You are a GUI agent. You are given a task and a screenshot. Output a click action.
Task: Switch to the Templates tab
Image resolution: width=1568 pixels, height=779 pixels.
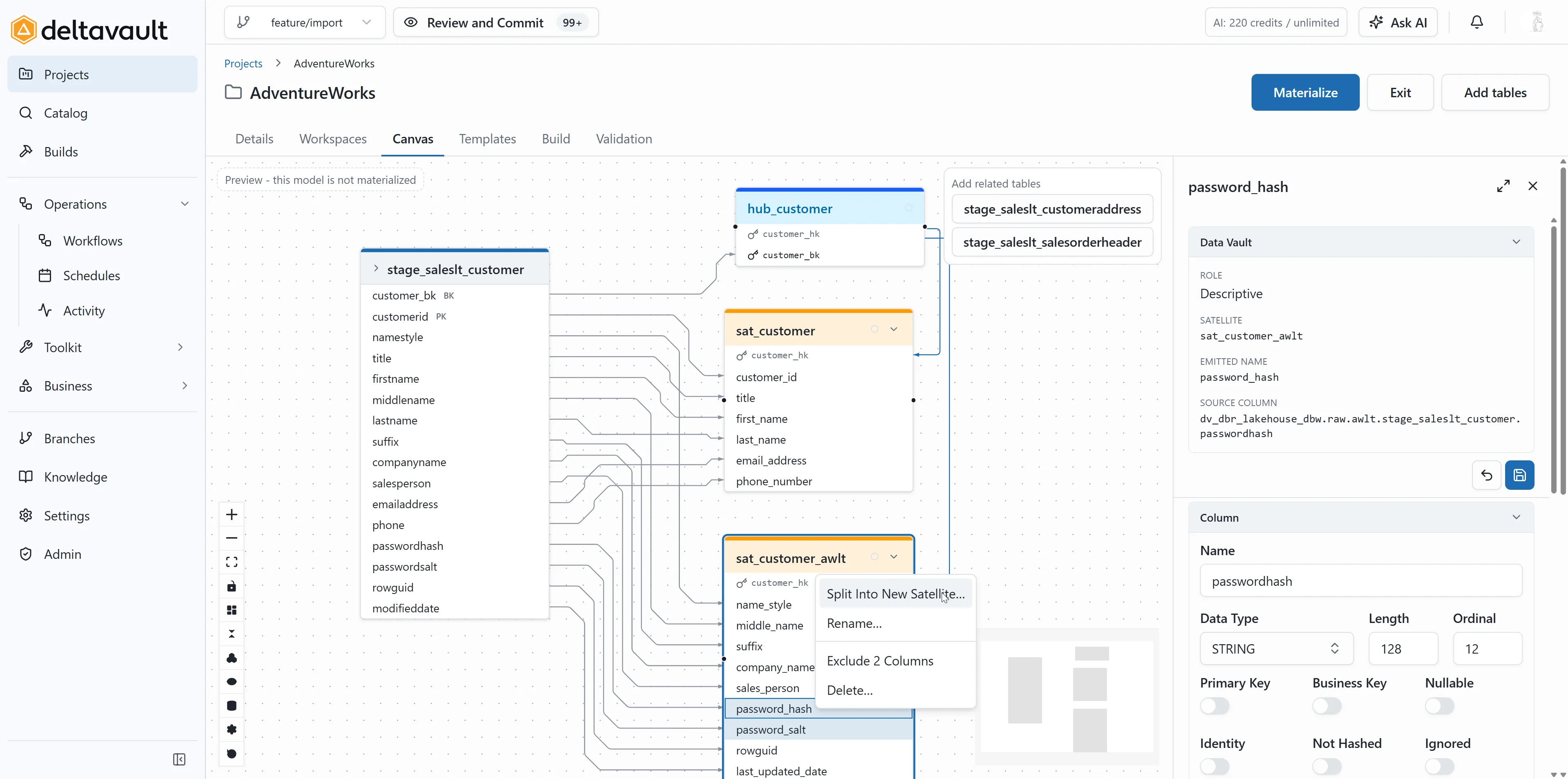pyautogui.click(x=488, y=139)
